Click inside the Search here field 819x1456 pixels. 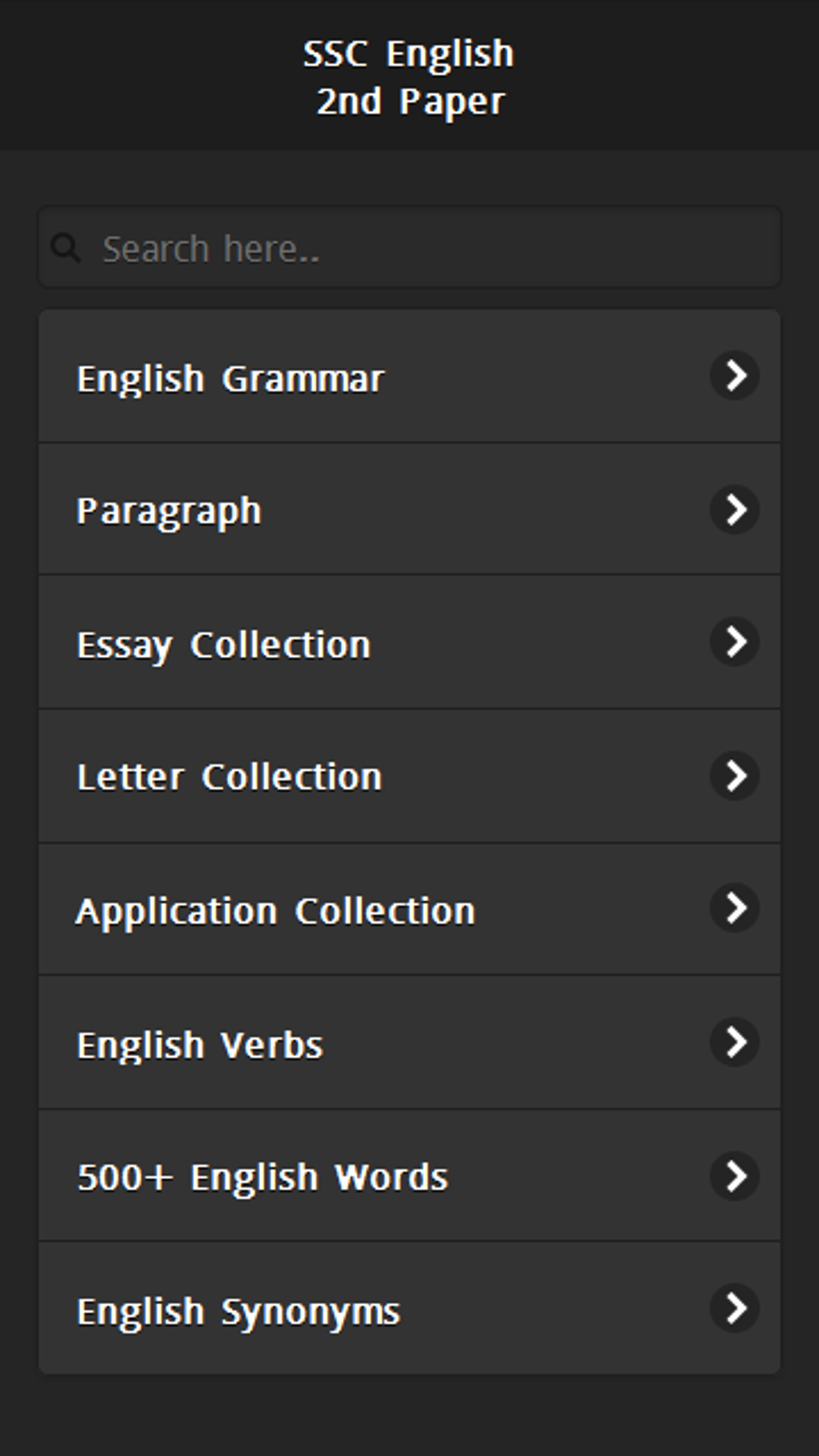434,248
